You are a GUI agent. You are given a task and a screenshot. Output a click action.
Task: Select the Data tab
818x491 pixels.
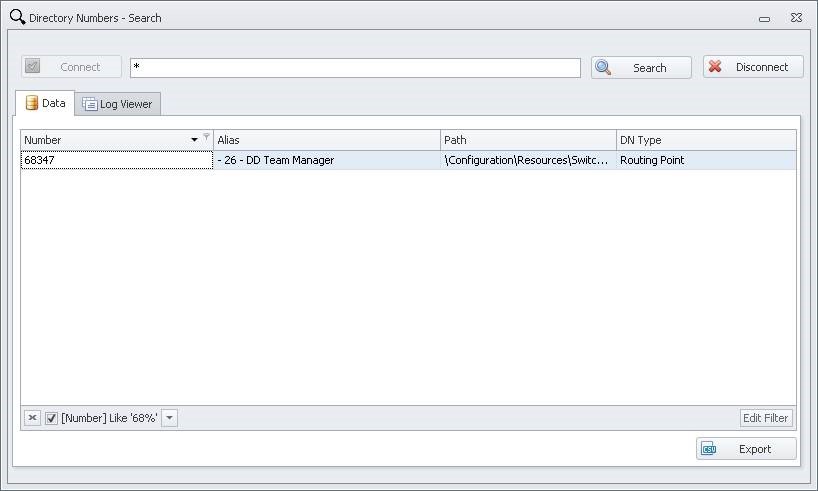coord(45,103)
